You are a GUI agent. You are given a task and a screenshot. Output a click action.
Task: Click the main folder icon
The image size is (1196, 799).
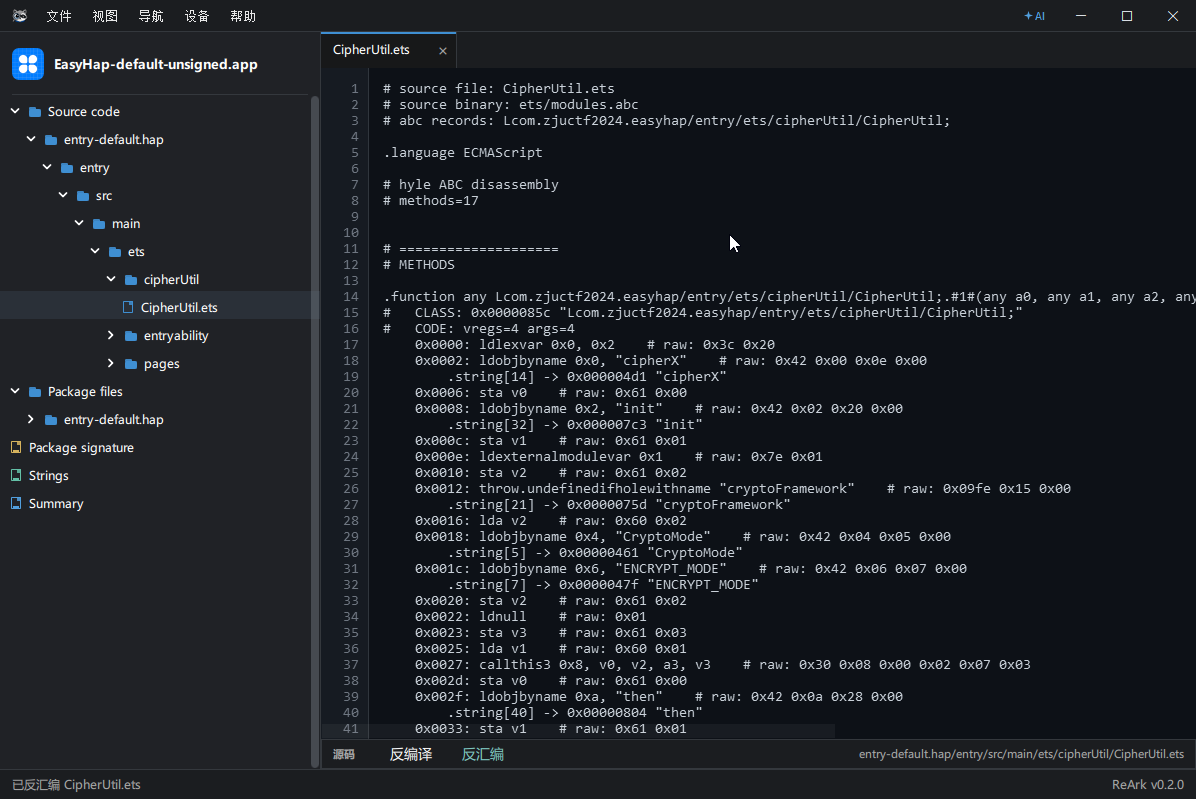pyautogui.click(x=99, y=224)
